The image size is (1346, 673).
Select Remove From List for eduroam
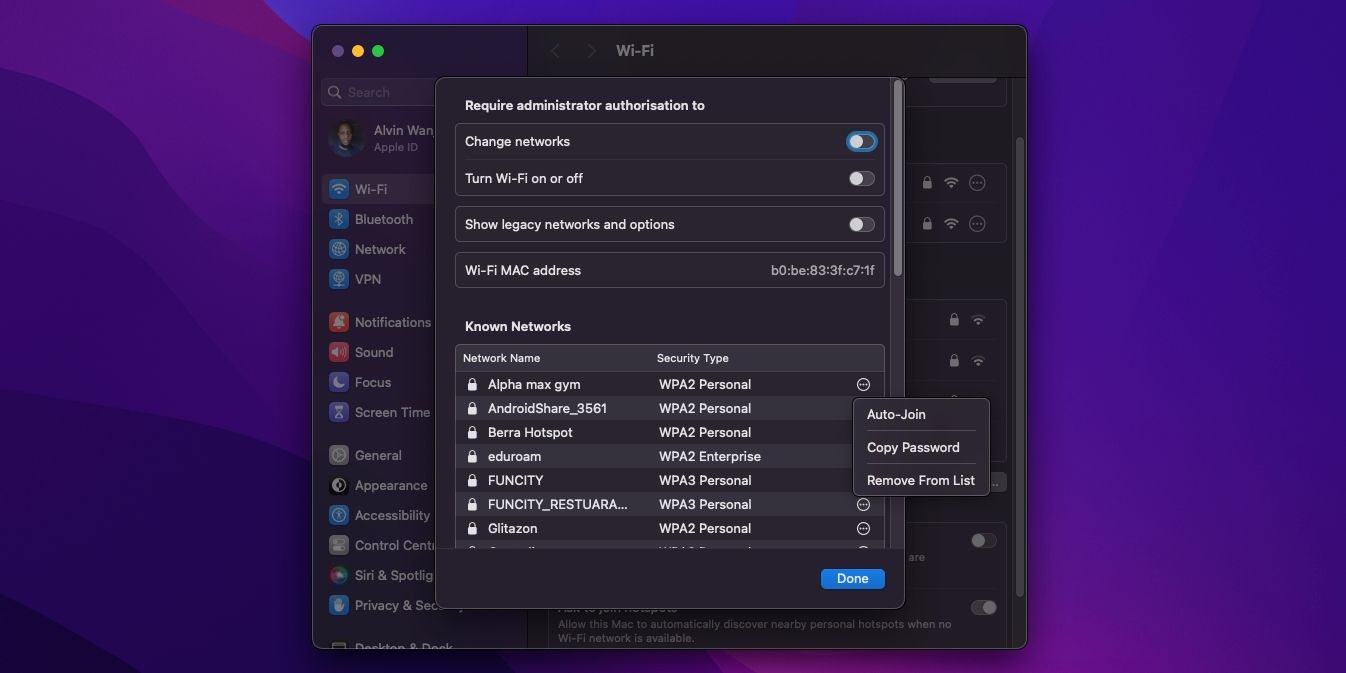(x=920, y=480)
